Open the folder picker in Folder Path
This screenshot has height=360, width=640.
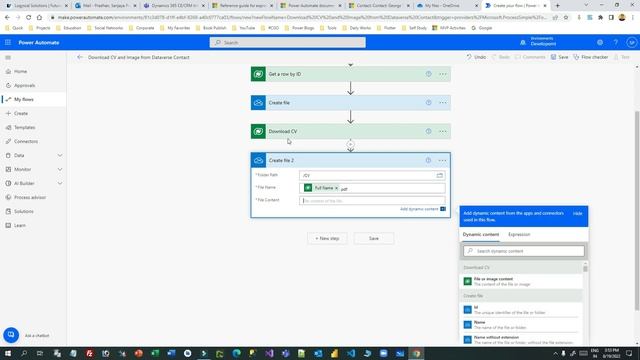click(x=440, y=176)
